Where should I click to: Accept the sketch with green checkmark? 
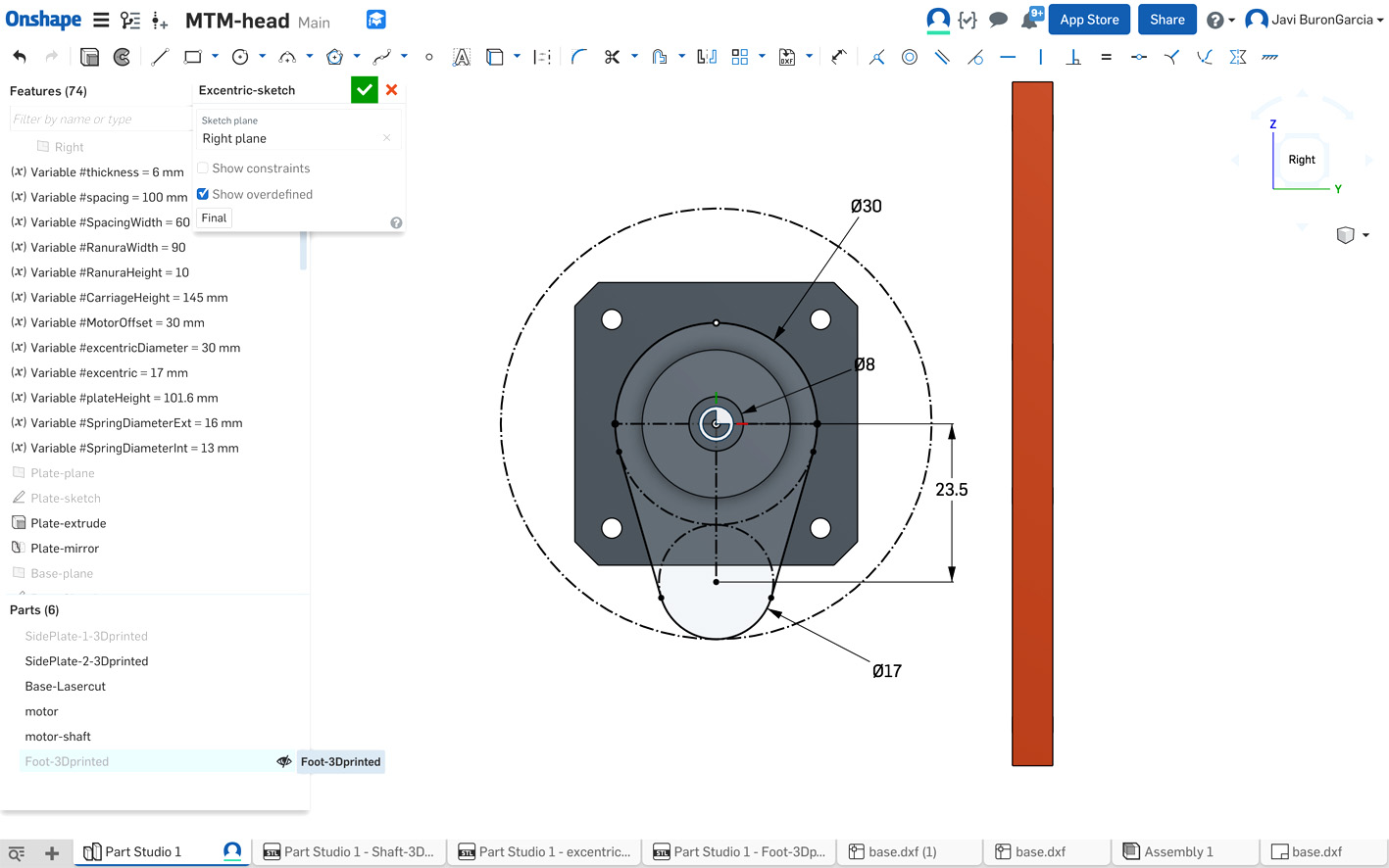[x=365, y=90]
